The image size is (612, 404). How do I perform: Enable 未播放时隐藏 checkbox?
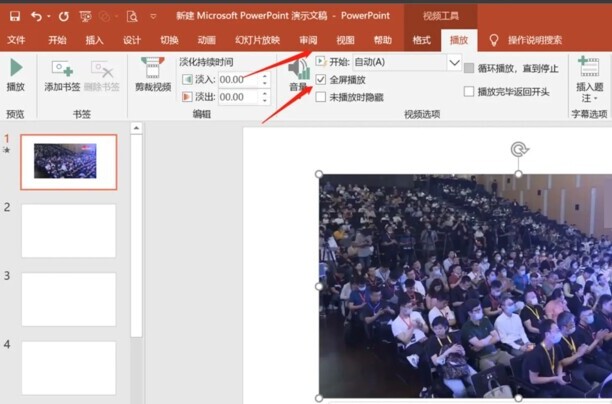[320, 97]
